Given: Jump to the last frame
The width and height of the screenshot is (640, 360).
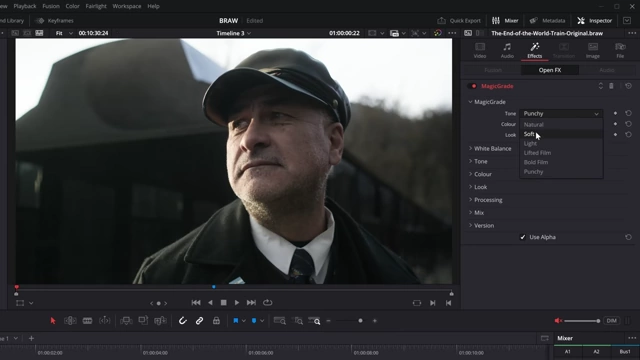Looking at the screenshot, I should tap(251, 303).
